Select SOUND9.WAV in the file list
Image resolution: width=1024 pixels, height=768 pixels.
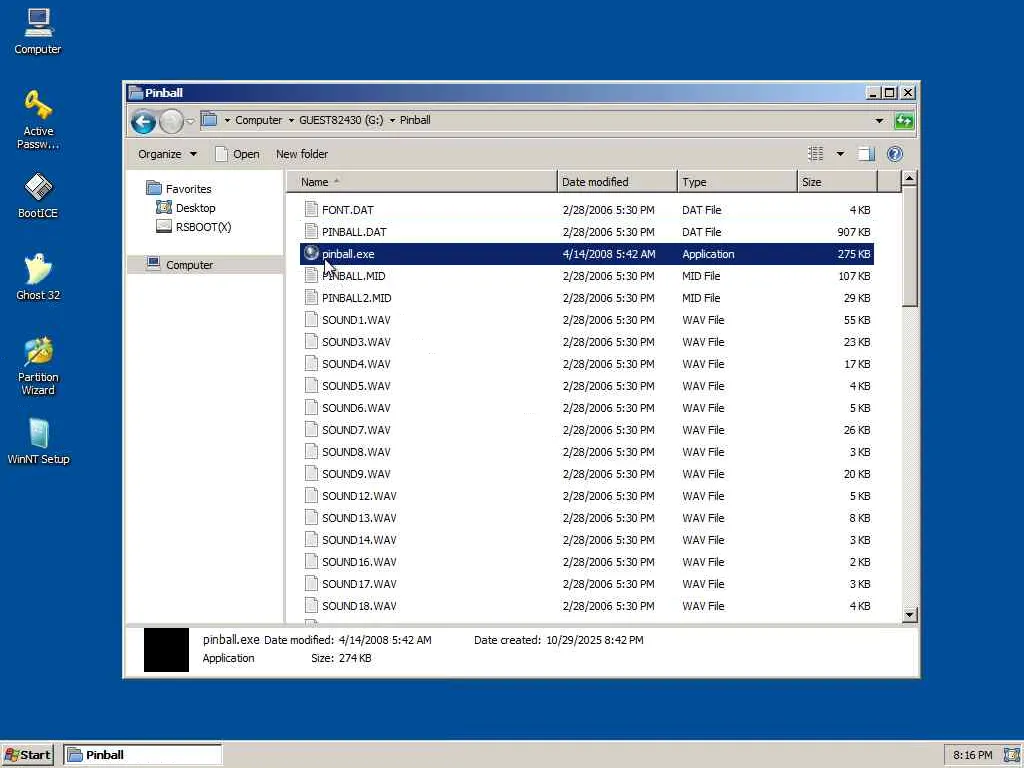[x=356, y=474]
